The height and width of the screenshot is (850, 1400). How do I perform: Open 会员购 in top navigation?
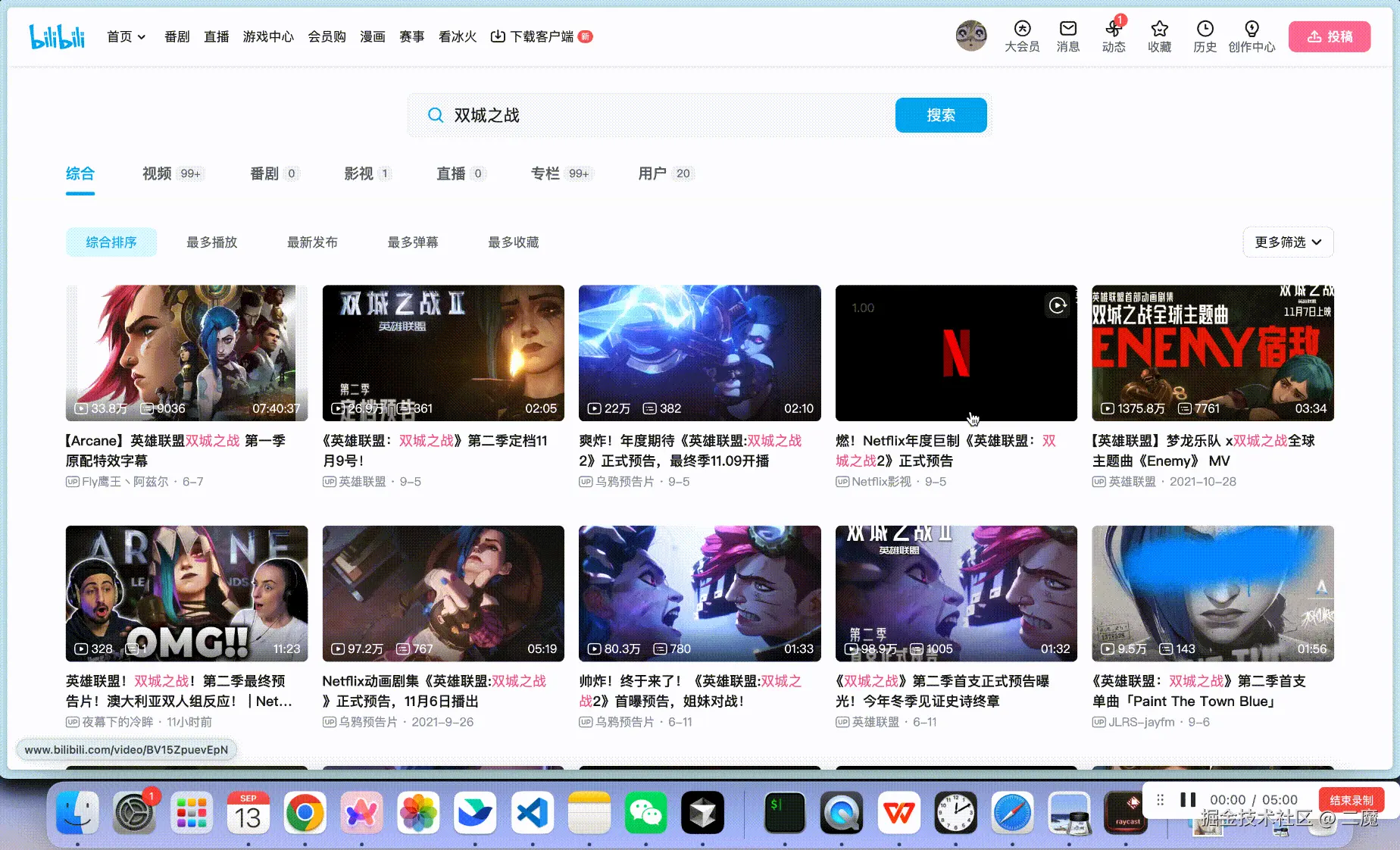click(327, 36)
